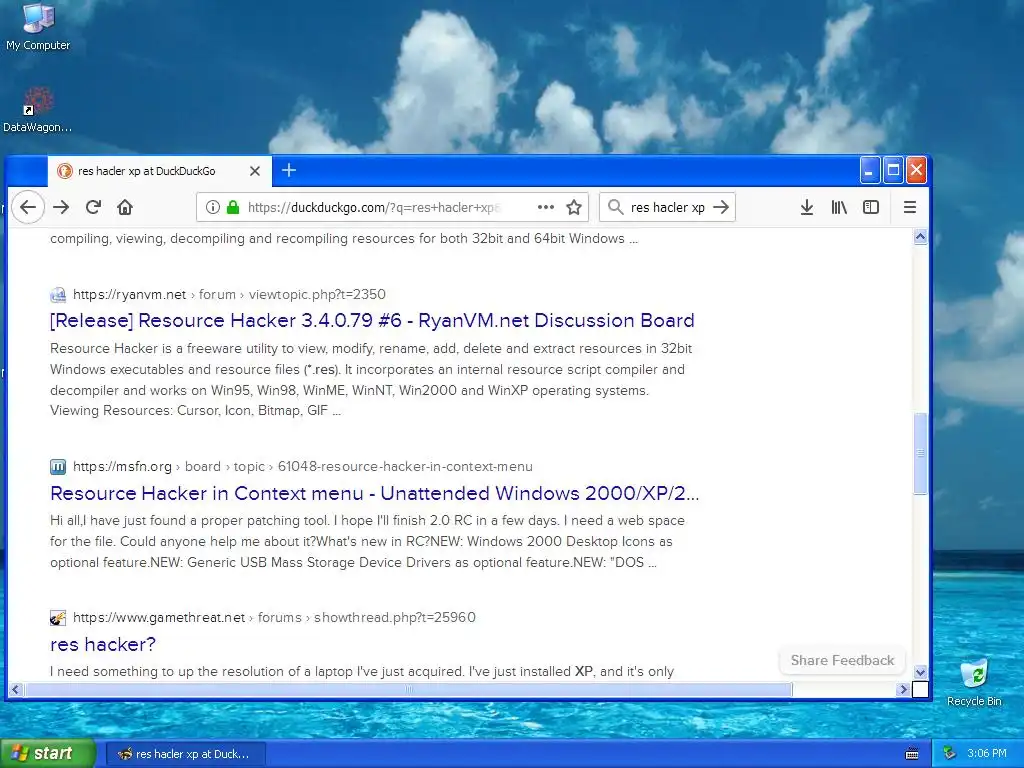The width and height of the screenshot is (1024, 768).
Task: Open the 'res hacker?' result link
Action: click(103, 644)
